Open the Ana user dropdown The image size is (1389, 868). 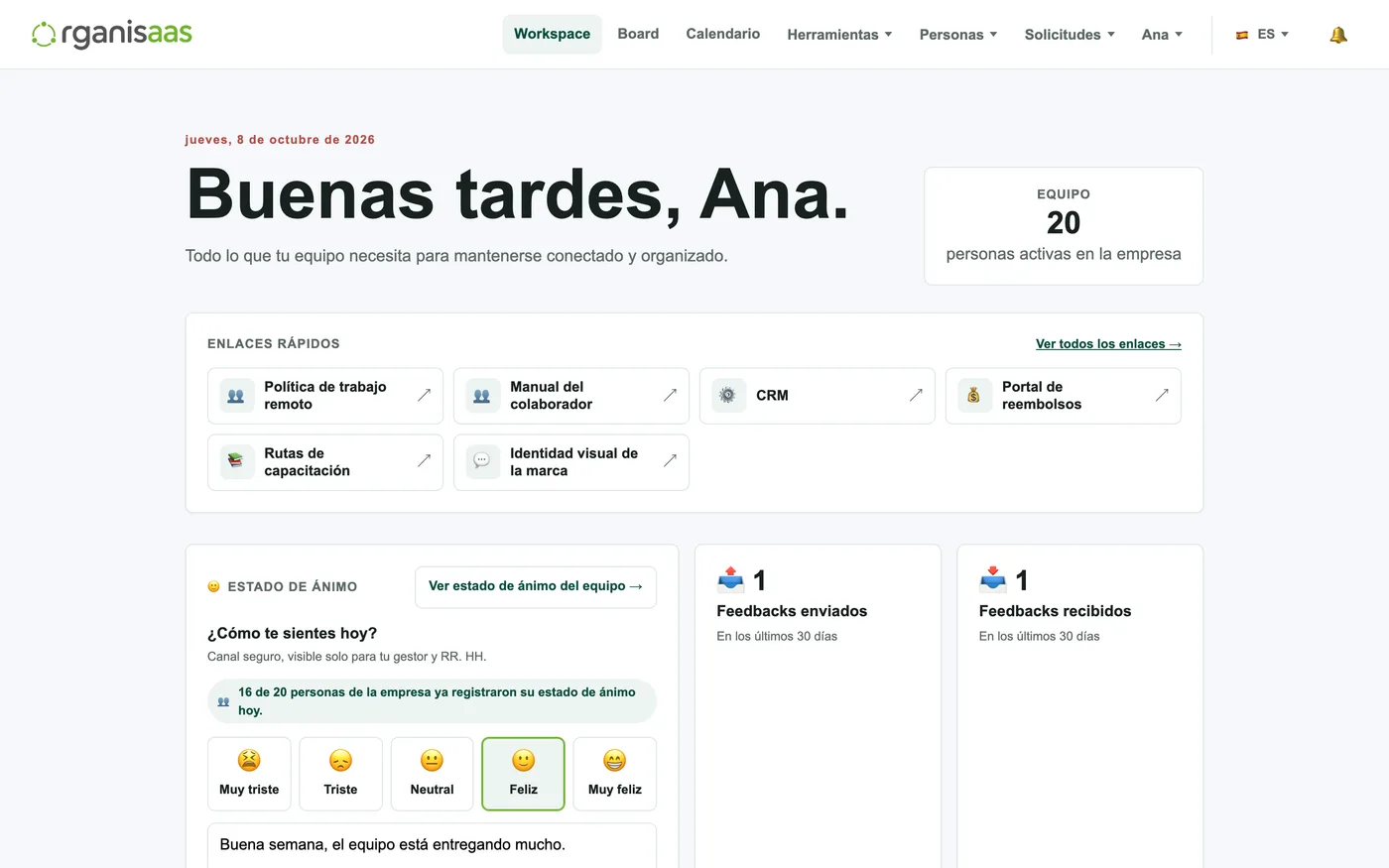tap(1162, 35)
